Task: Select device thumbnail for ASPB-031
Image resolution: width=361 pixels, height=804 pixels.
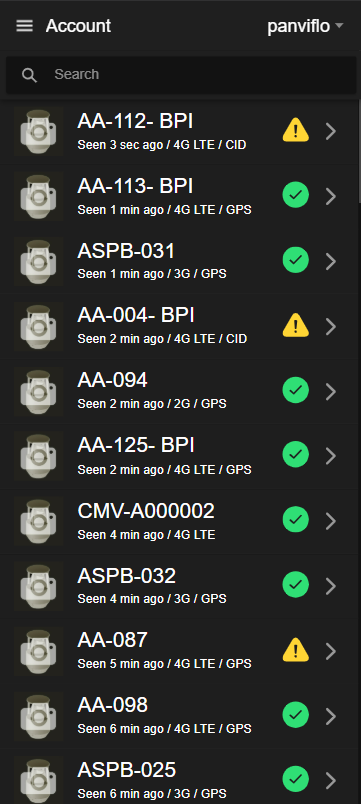Action: click(x=38, y=261)
